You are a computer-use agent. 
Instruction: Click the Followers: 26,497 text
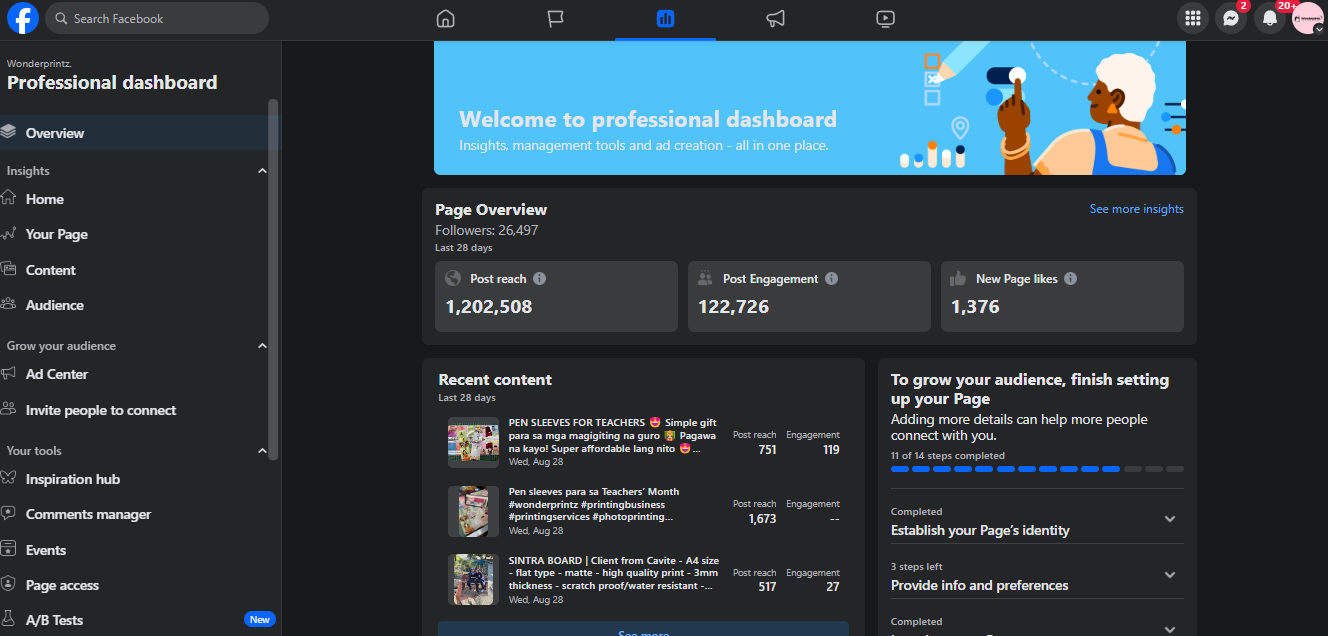tap(486, 230)
